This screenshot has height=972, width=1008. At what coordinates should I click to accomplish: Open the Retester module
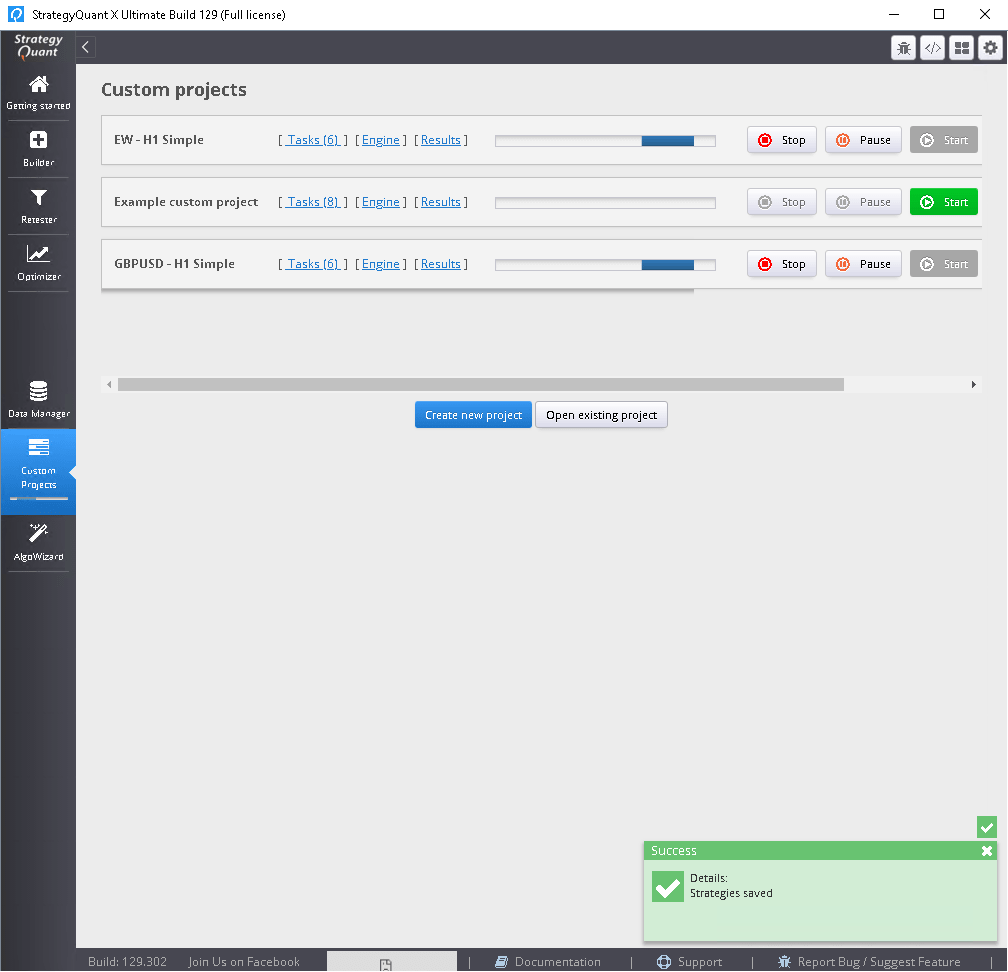point(38,206)
